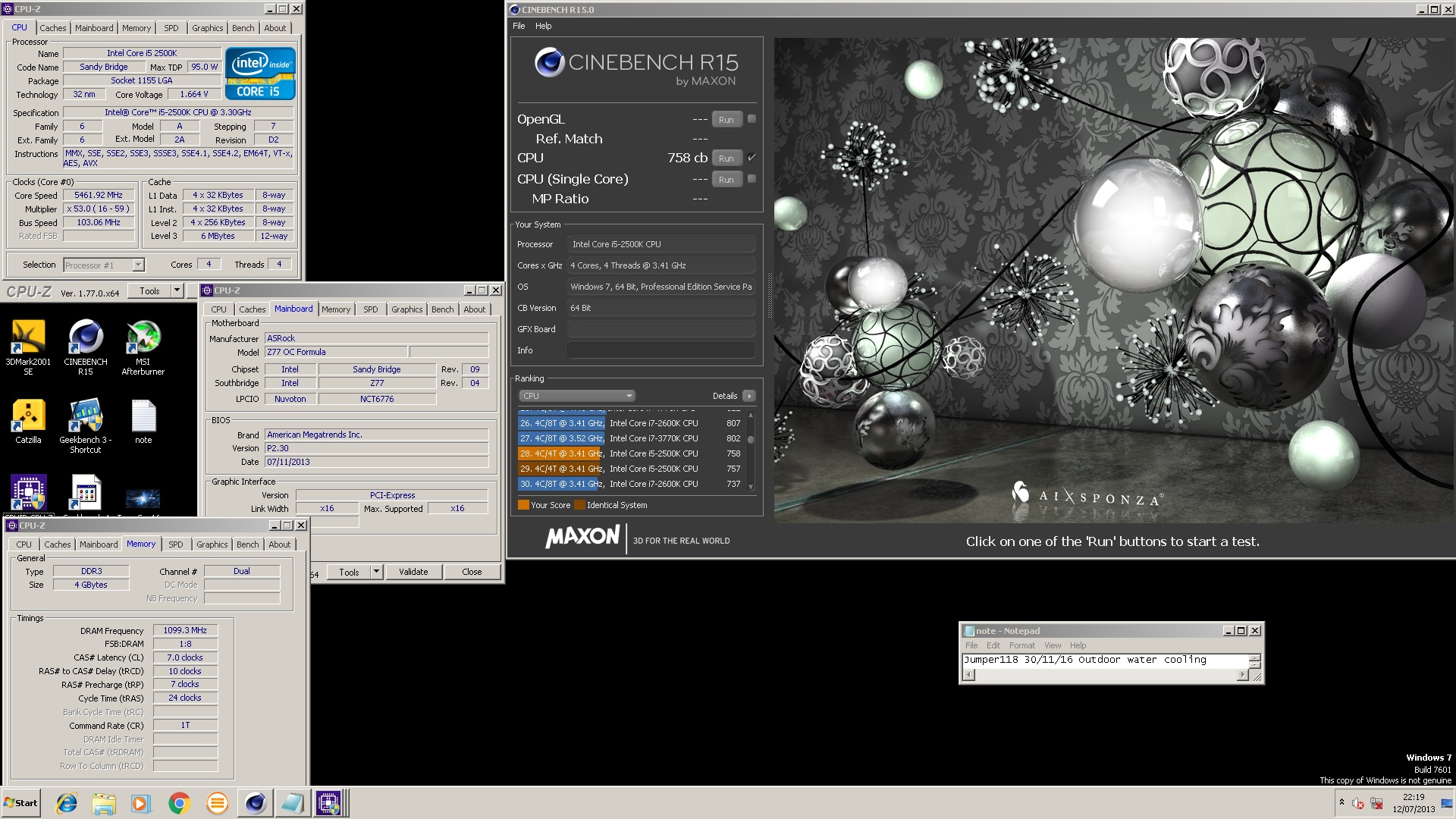
Task: Click the muted speaker volume tray icon
Action: coord(1358,803)
